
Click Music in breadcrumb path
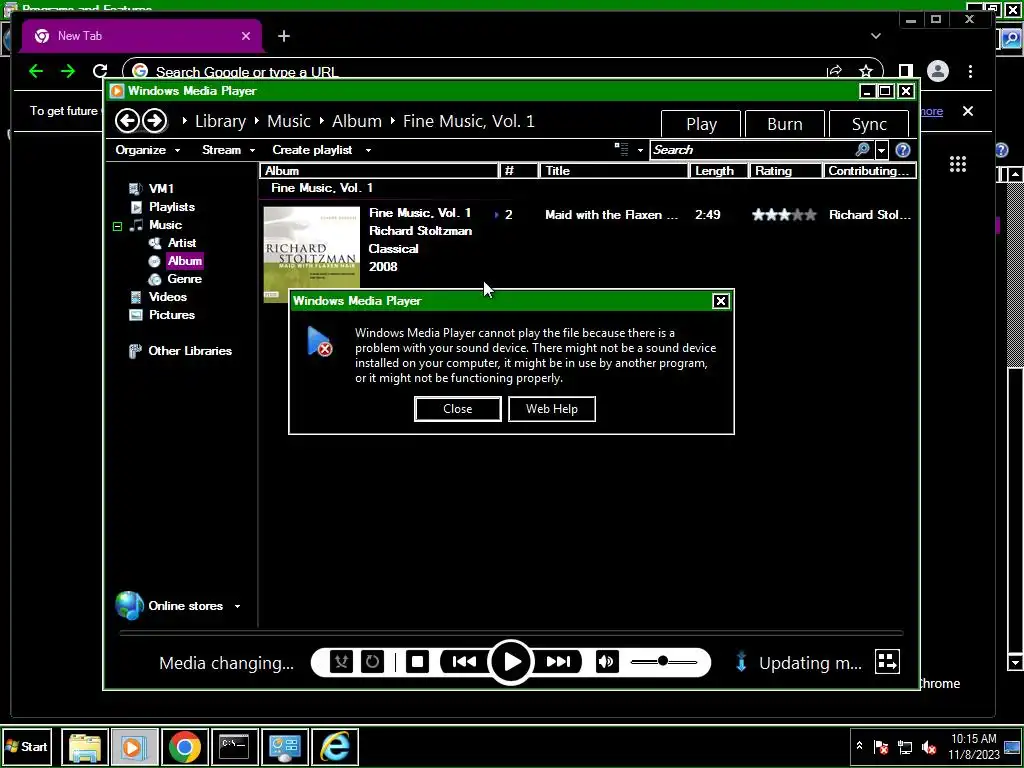tap(289, 121)
